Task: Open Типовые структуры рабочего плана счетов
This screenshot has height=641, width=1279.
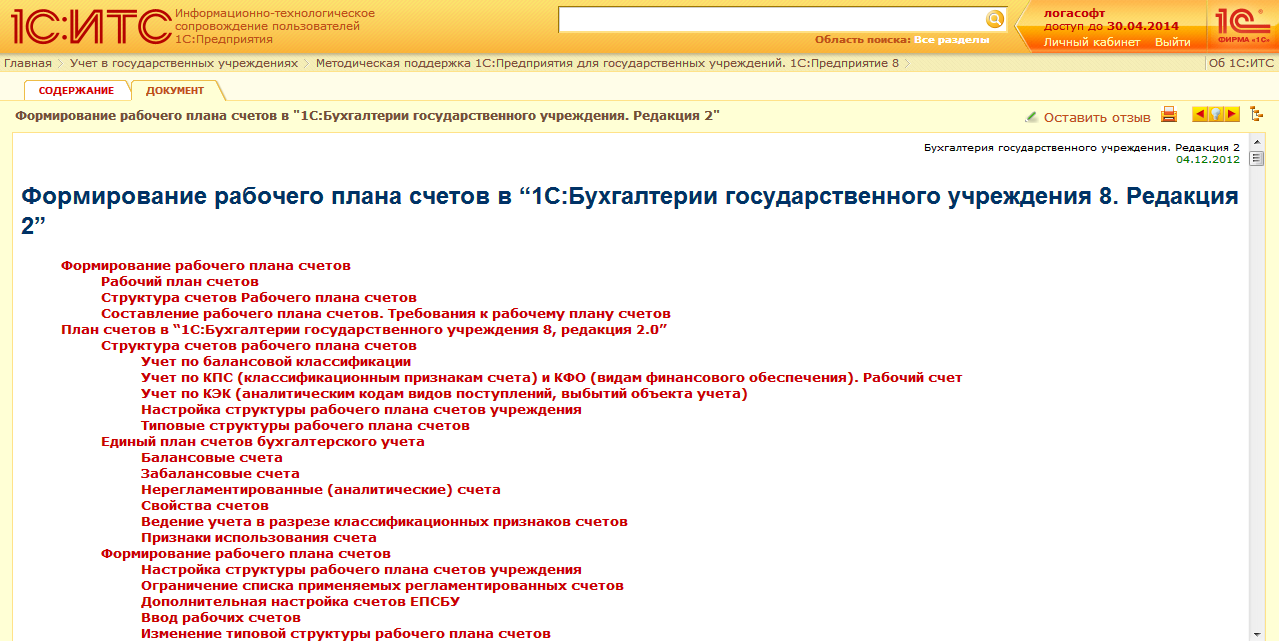Action: point(305,426)
